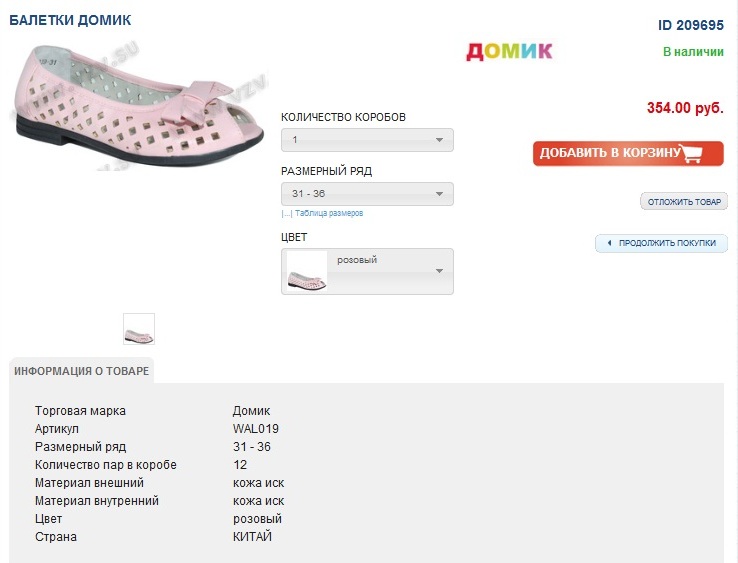Select the small shoe thumbnail below the photo

click(139, 329)
